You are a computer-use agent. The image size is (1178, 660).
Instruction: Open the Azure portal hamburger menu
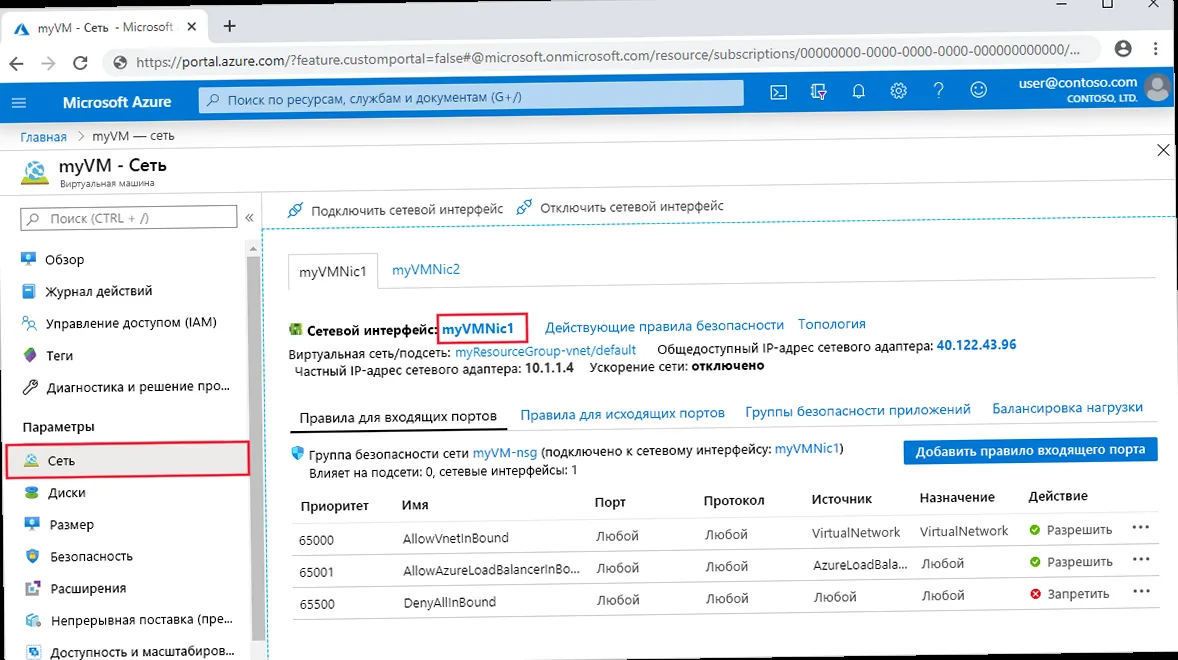pos(19,102)
